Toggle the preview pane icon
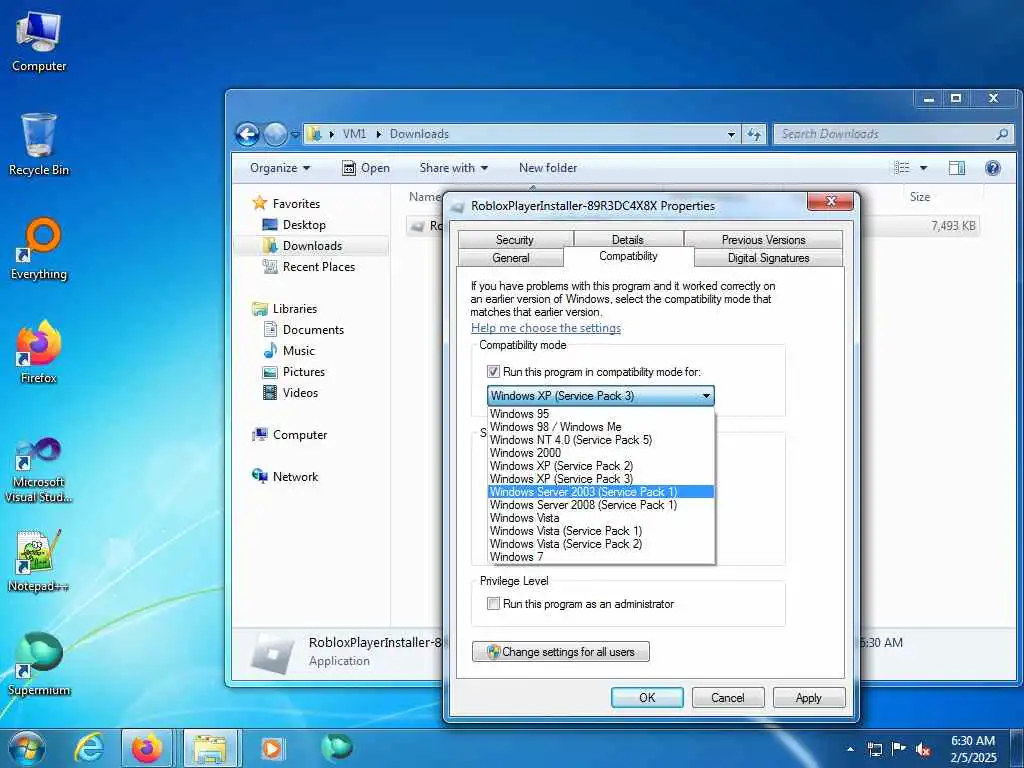The height and width of the screenshot is (768, 1024). point(957,168)
